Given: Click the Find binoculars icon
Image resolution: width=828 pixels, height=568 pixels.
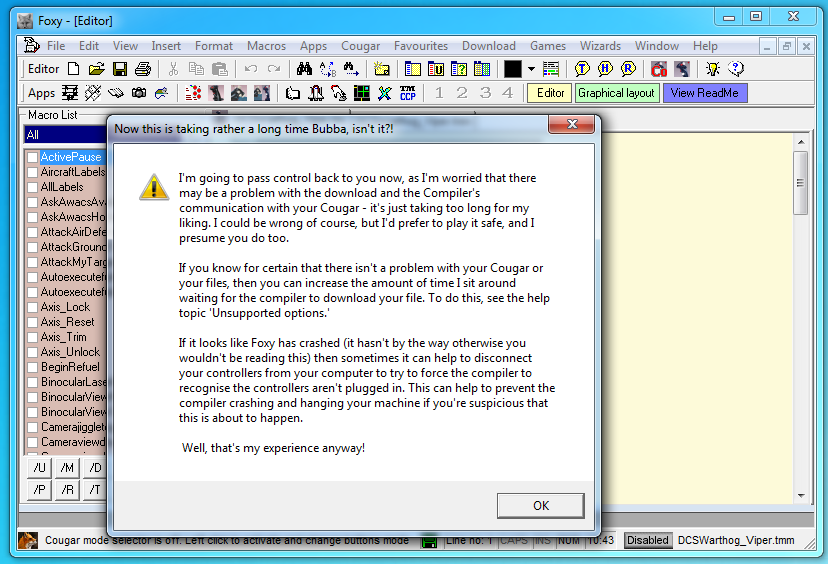Looking at the screenshot, I should tap(304, 69).
